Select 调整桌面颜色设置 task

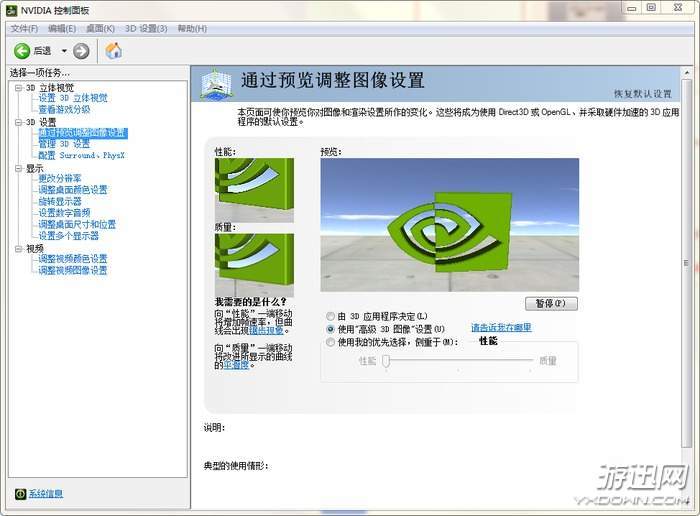tap(73, 190)
